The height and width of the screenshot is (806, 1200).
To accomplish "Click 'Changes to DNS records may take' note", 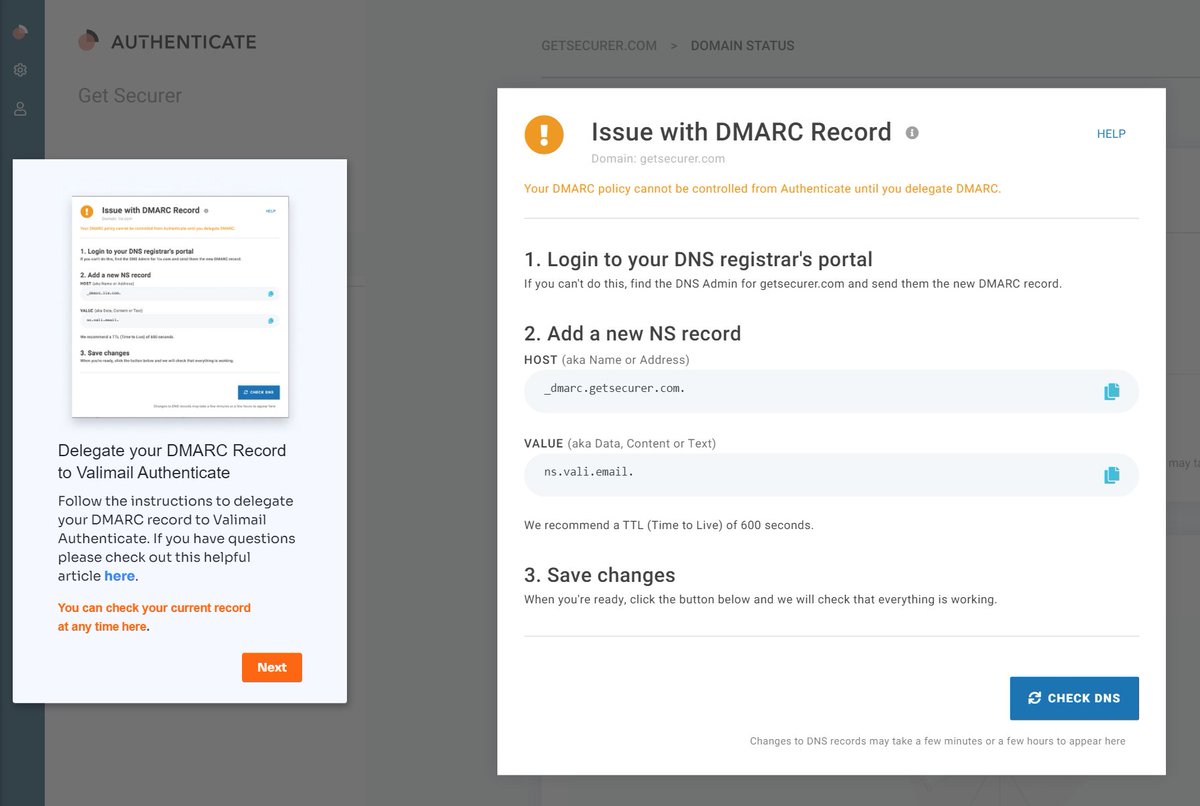I will [x=938, y=741].
